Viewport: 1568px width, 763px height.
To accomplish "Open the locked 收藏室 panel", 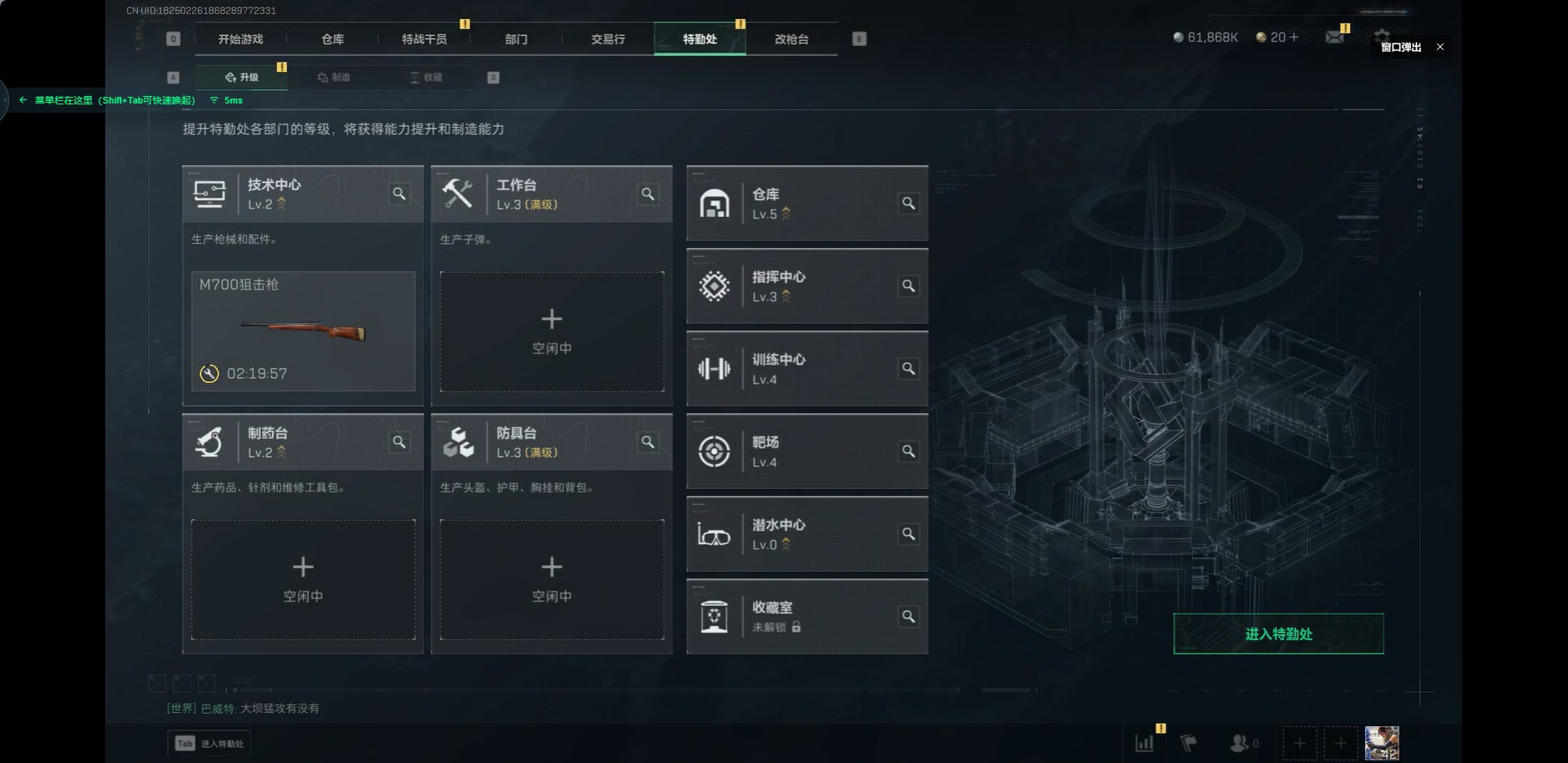I will click(807, 617).
